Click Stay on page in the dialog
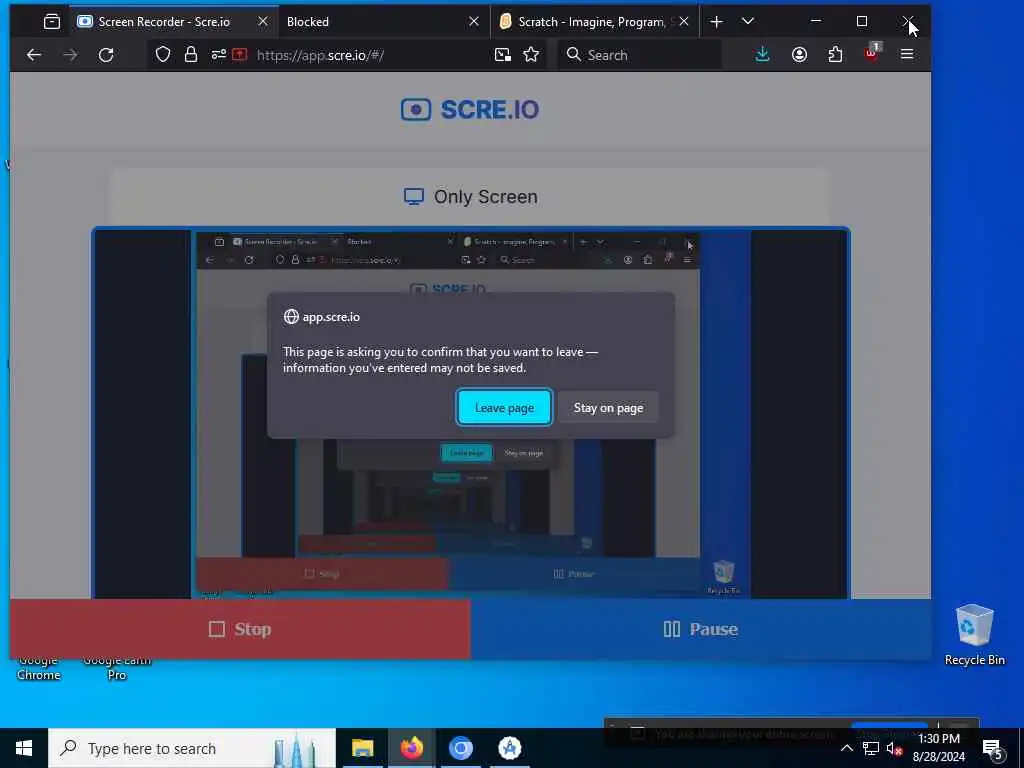The height and width of the screenshot is (768, 1024). pos(608,408)
